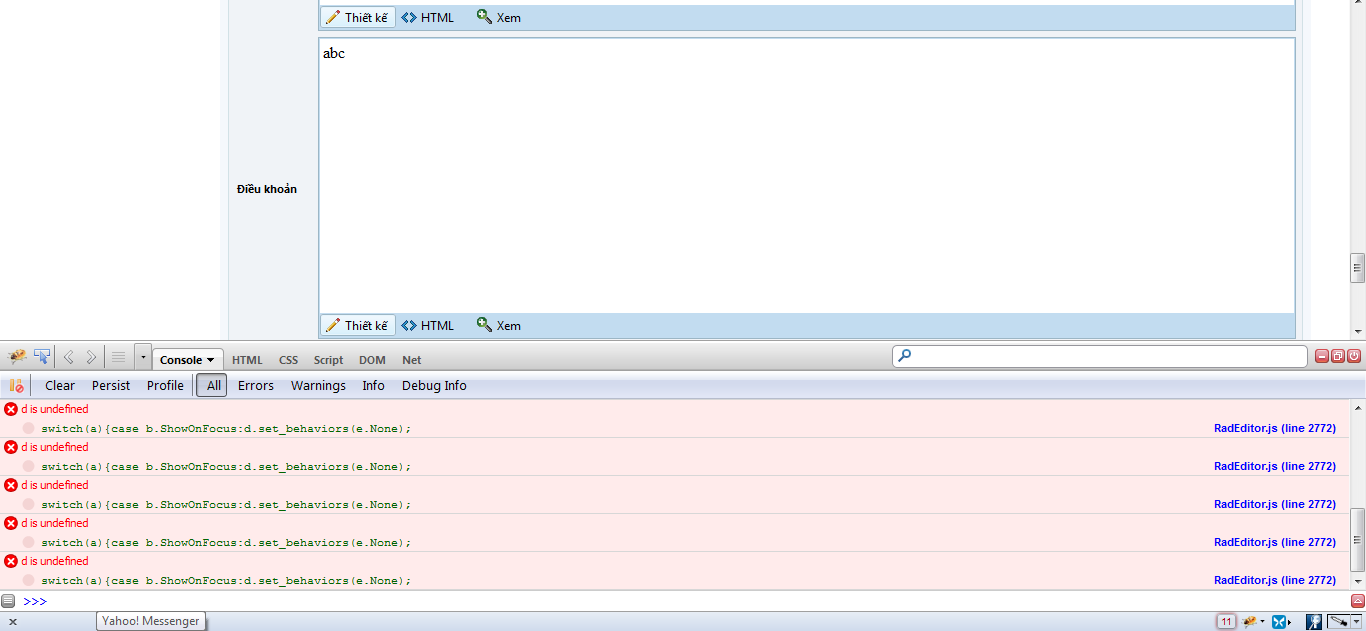The height and width of the screenshot is (631, 1366).
Task: Select the All console filter
Action: (x=212, y=385)
